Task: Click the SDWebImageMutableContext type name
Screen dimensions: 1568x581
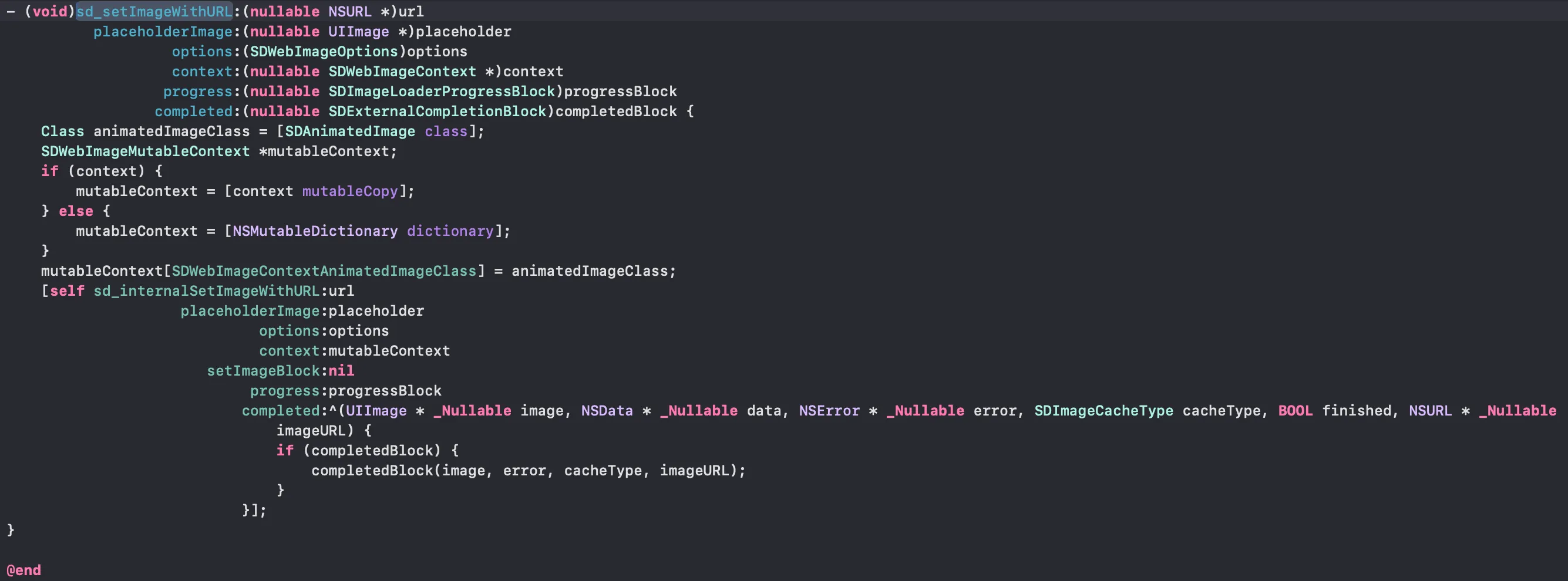Action: pyautogui.click(x=146, y=151)
